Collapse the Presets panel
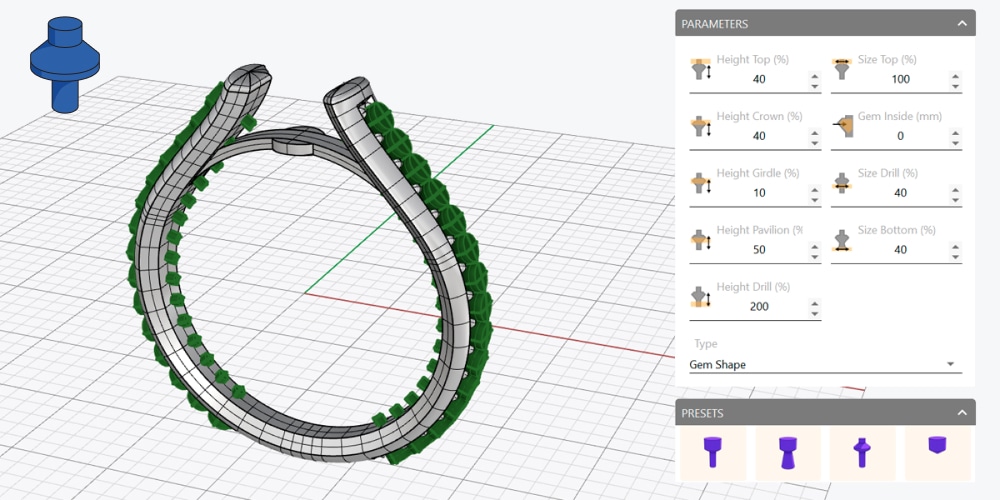1000x500 pixels. [961, 413]
